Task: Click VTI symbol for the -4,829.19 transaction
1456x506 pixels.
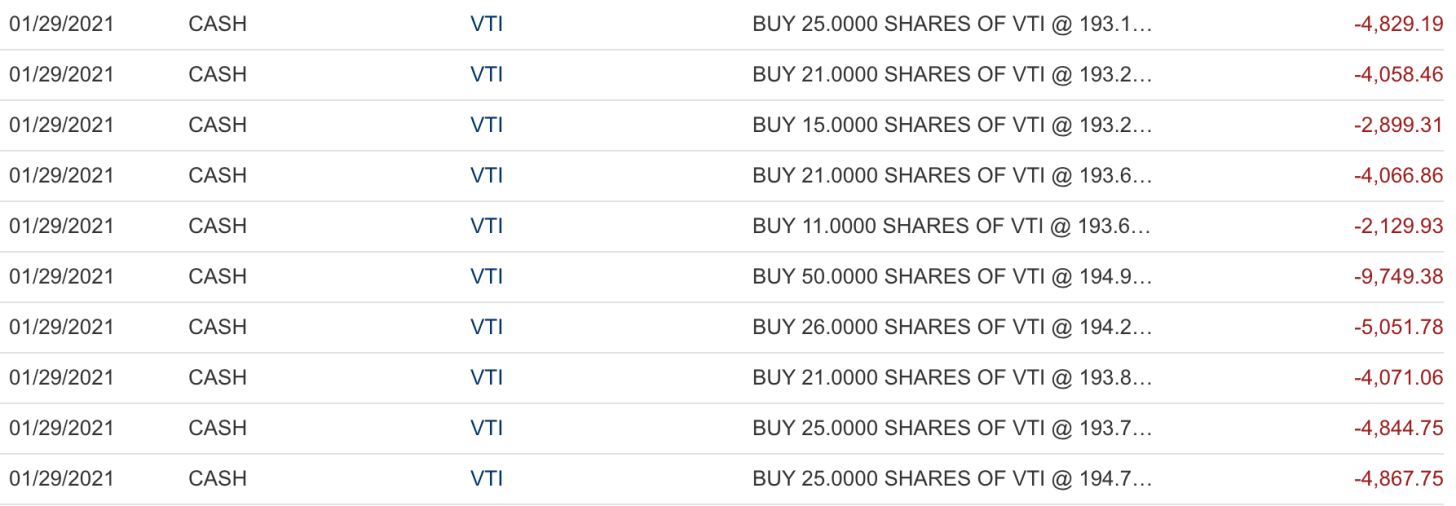Action: [486, 24]
